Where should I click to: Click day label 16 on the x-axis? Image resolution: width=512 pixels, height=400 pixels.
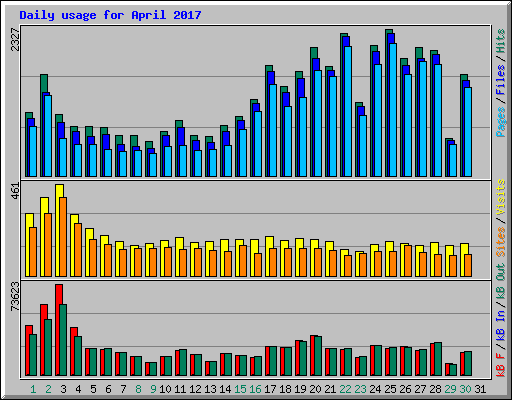pyautogui.click(x=255, y=389)
